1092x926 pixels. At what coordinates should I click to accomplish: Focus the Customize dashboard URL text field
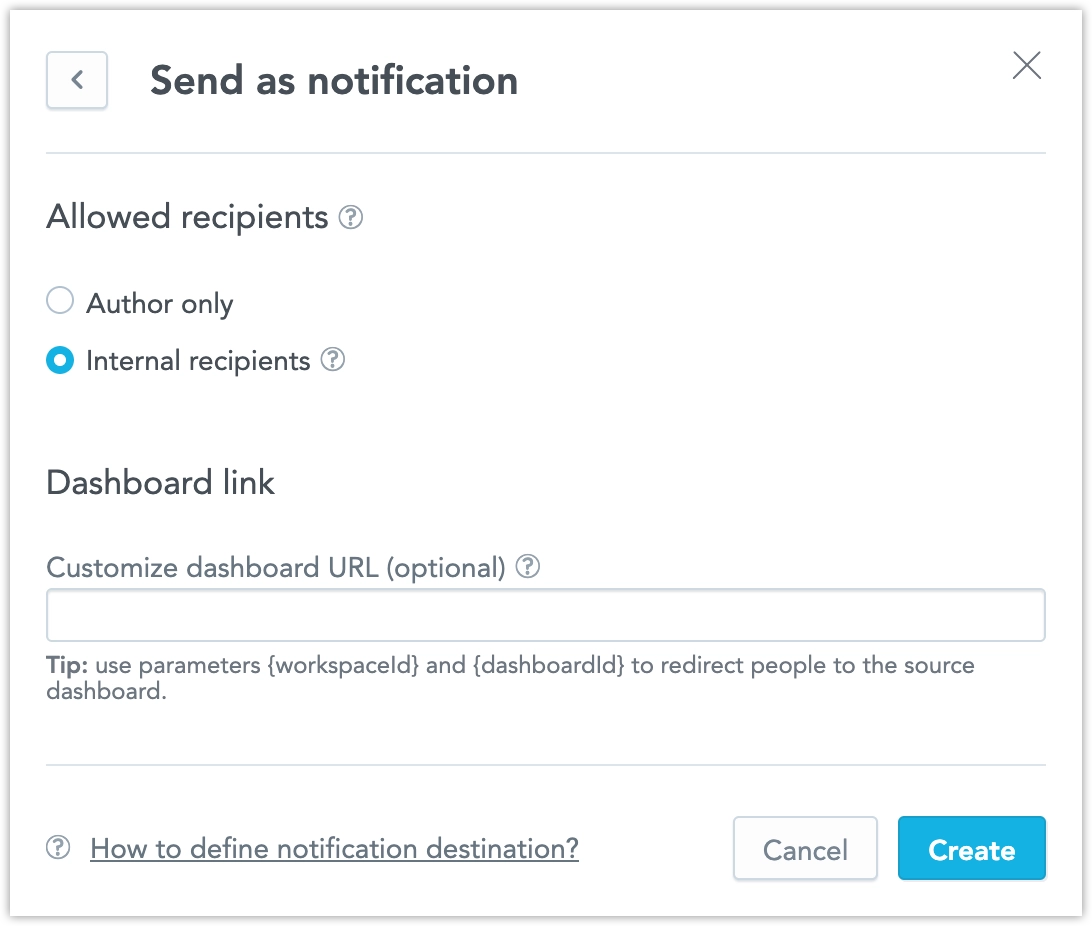tap(545, 614)
